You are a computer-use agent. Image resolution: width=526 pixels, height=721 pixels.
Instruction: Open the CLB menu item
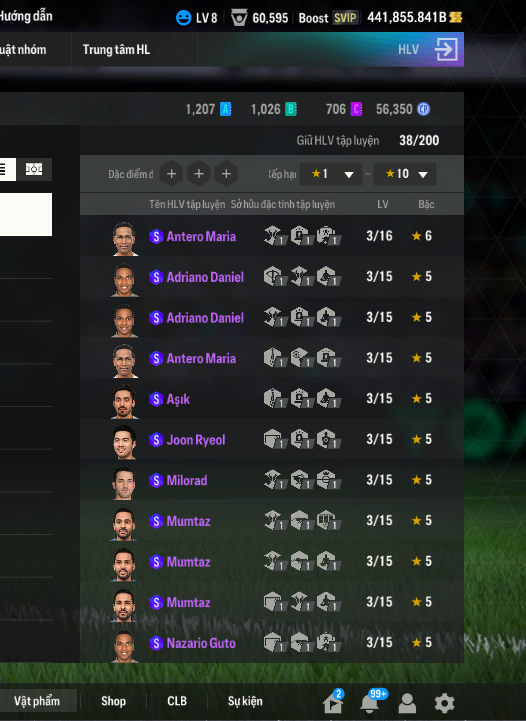click(177, 701)
